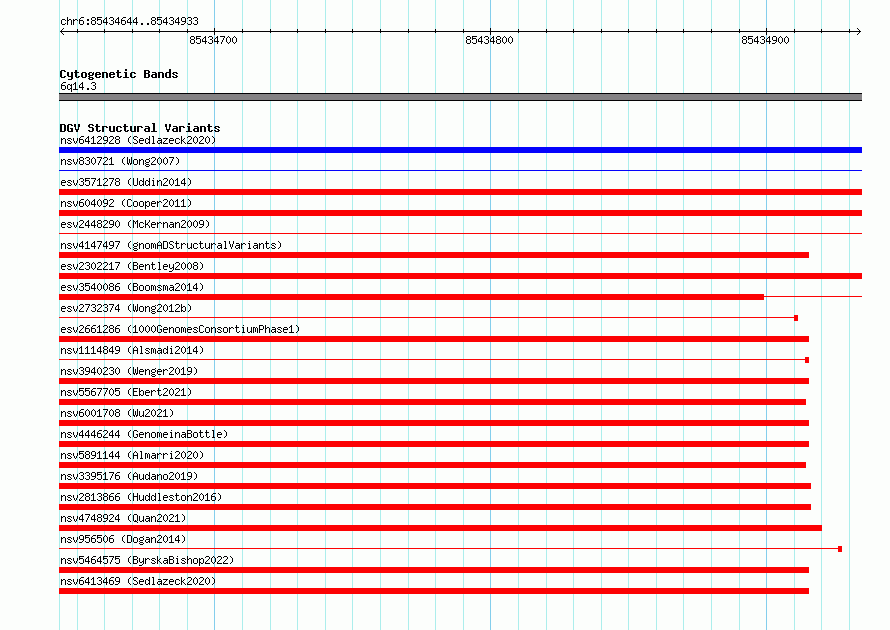
Task: Open nsv2813866 (Huddleston2016) label
Action: (141, 497)
